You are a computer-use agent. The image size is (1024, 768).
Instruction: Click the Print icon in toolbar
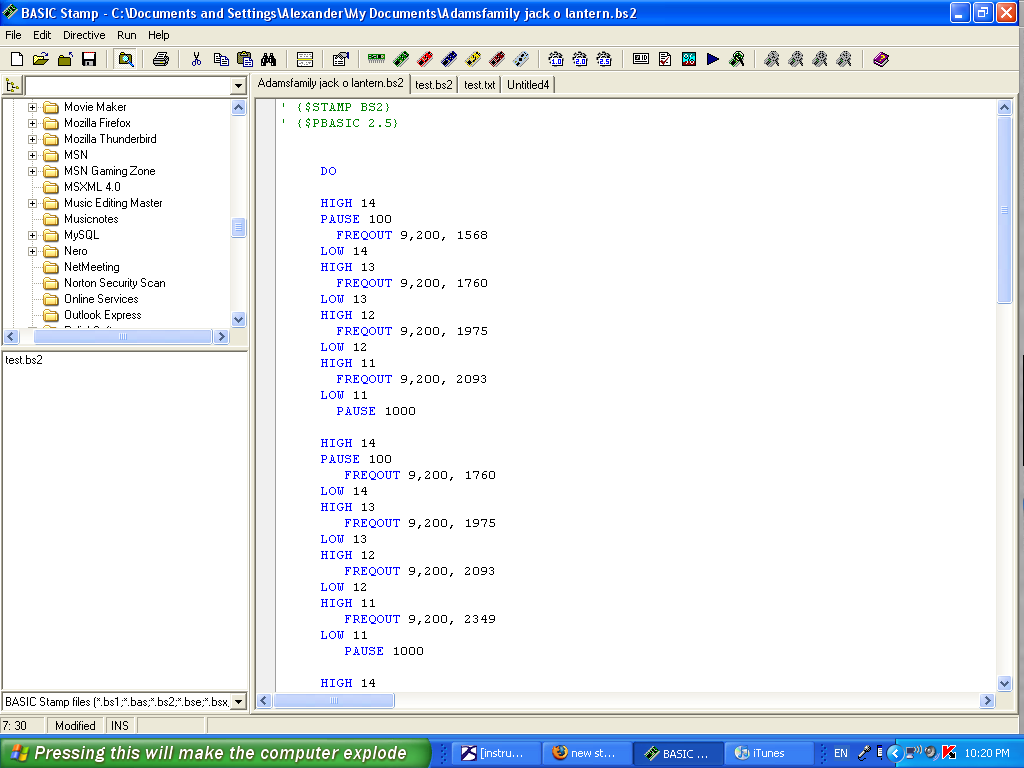pos(160,59)
